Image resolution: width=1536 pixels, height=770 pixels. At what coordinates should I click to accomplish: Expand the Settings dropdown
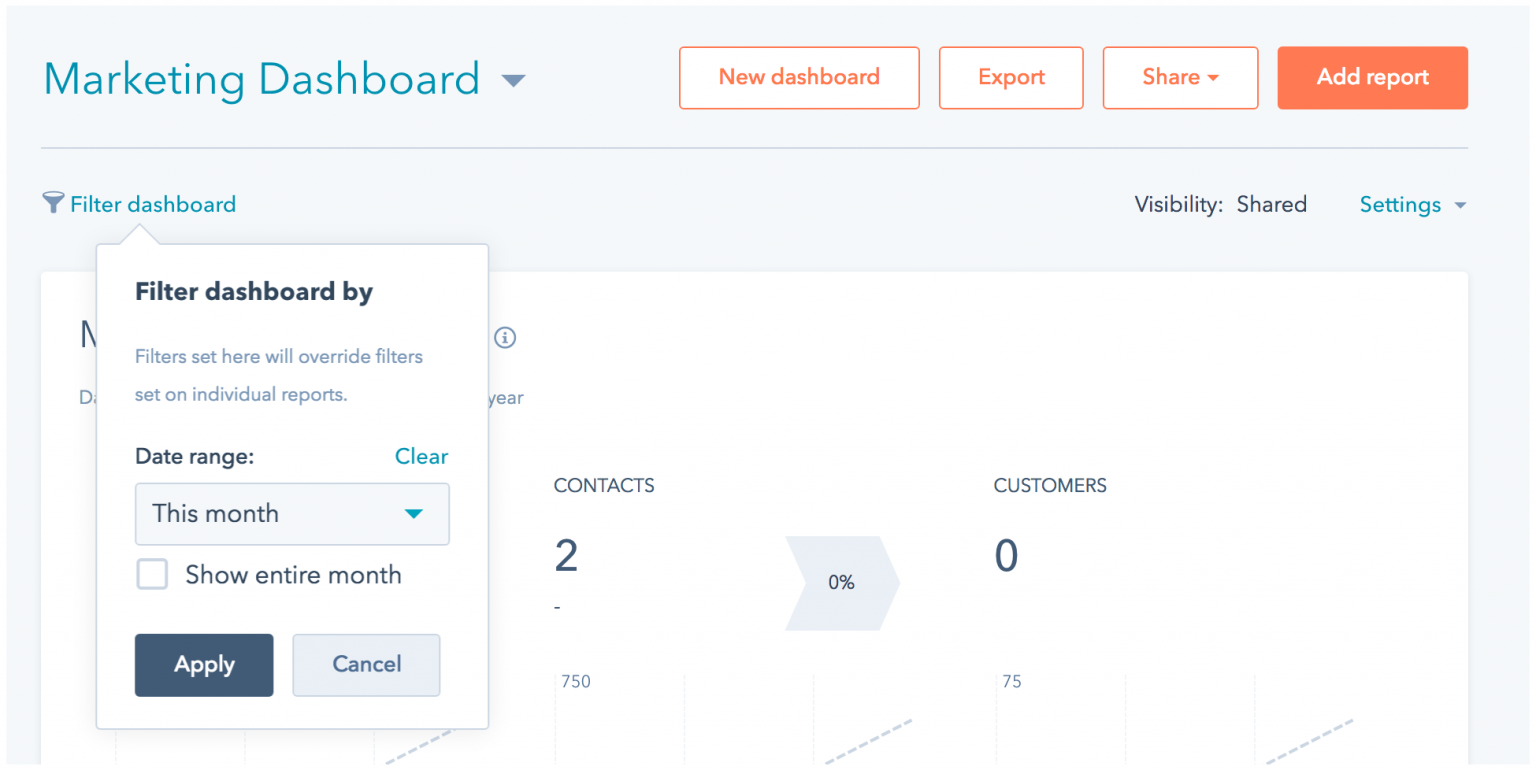pos(1412,204)
